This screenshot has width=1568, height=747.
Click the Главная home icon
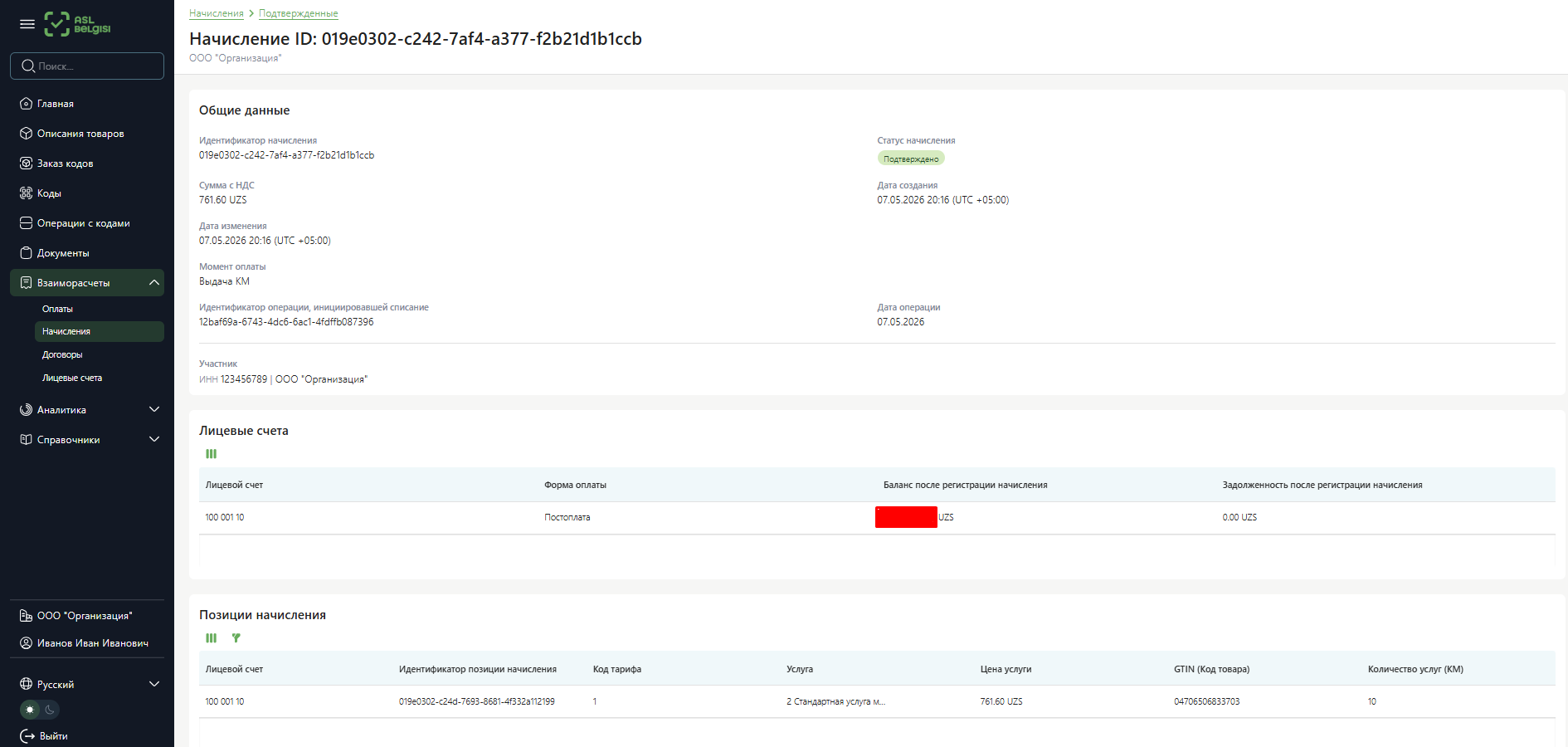coord(26,104)
